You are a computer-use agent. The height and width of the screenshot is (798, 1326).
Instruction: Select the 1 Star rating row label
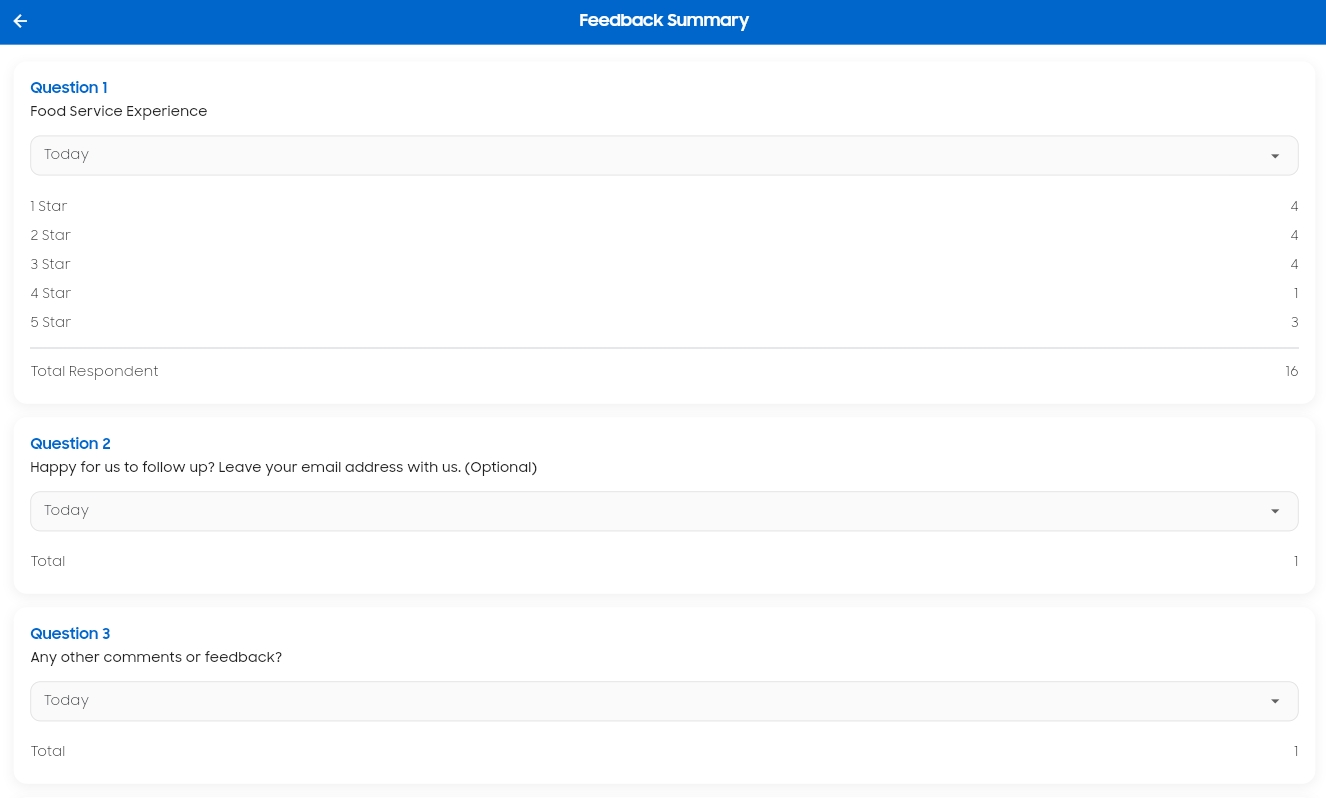[x=49, y=206]
